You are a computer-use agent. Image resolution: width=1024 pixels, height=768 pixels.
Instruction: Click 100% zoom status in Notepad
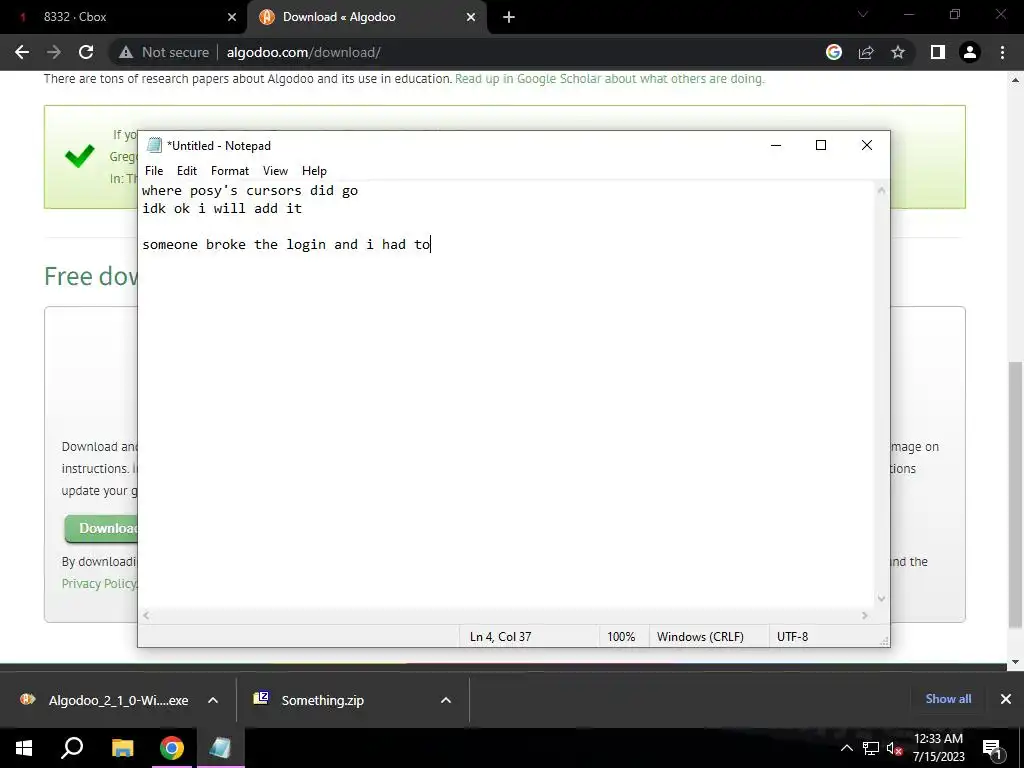pyautogui.click(x=621, y=637)
